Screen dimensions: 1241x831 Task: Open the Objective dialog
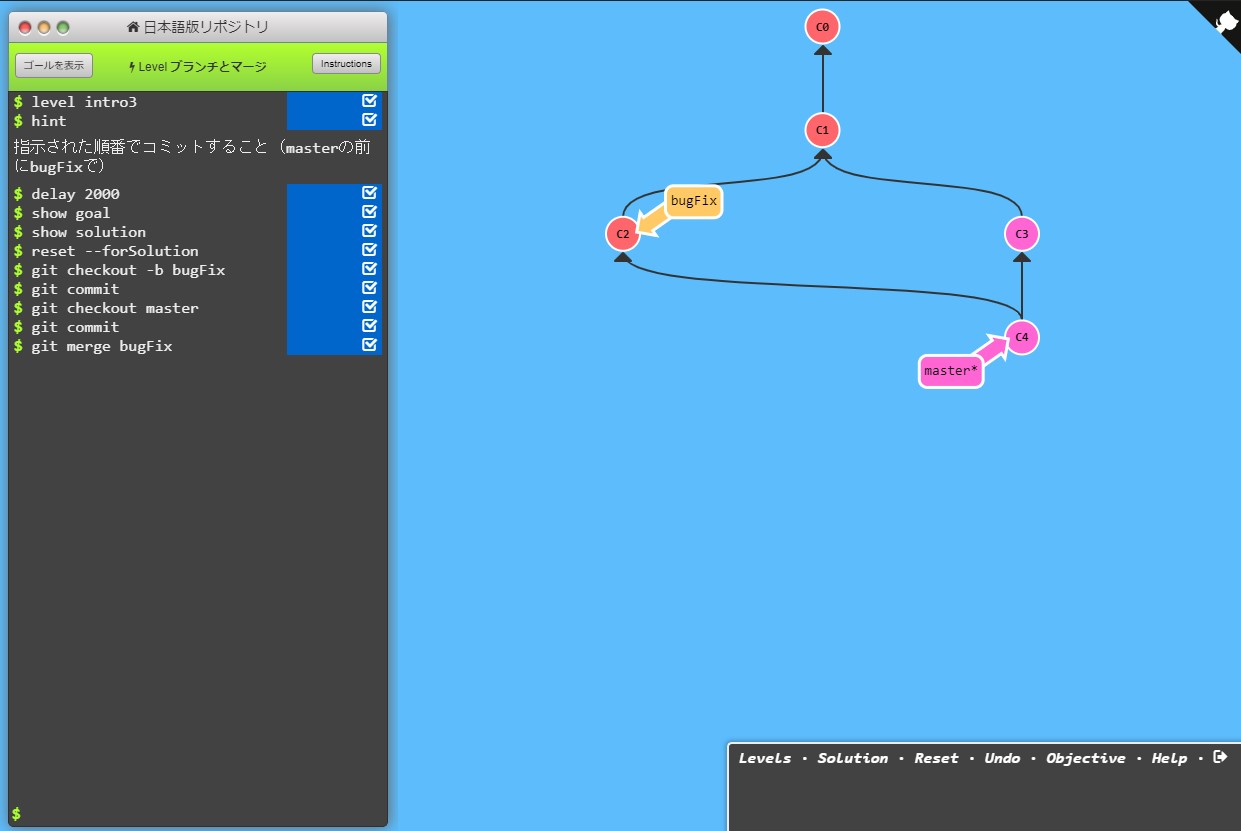coord(1085,758)
